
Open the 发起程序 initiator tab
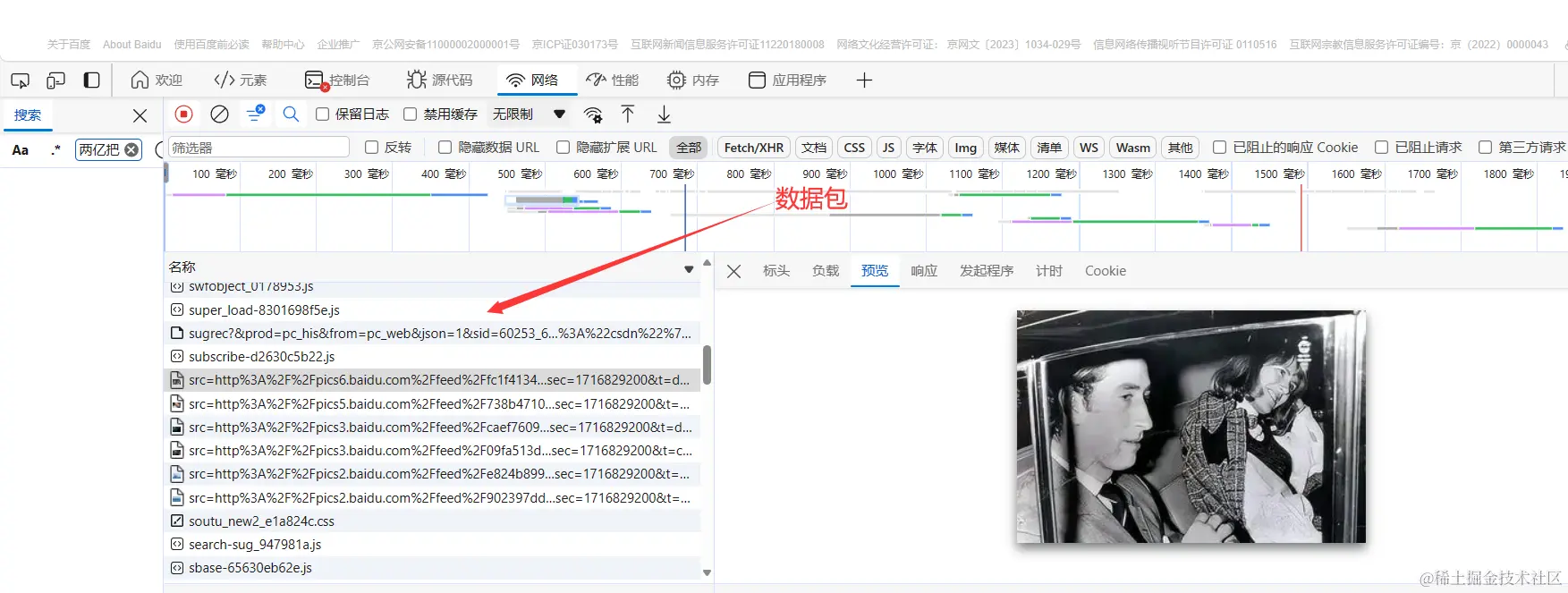click(987, 271)
